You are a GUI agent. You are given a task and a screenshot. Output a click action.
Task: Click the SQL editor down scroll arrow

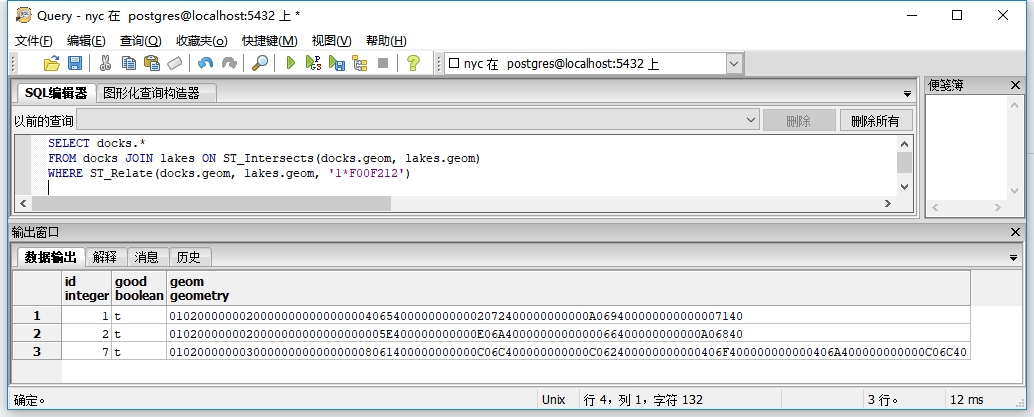(904, 187)
